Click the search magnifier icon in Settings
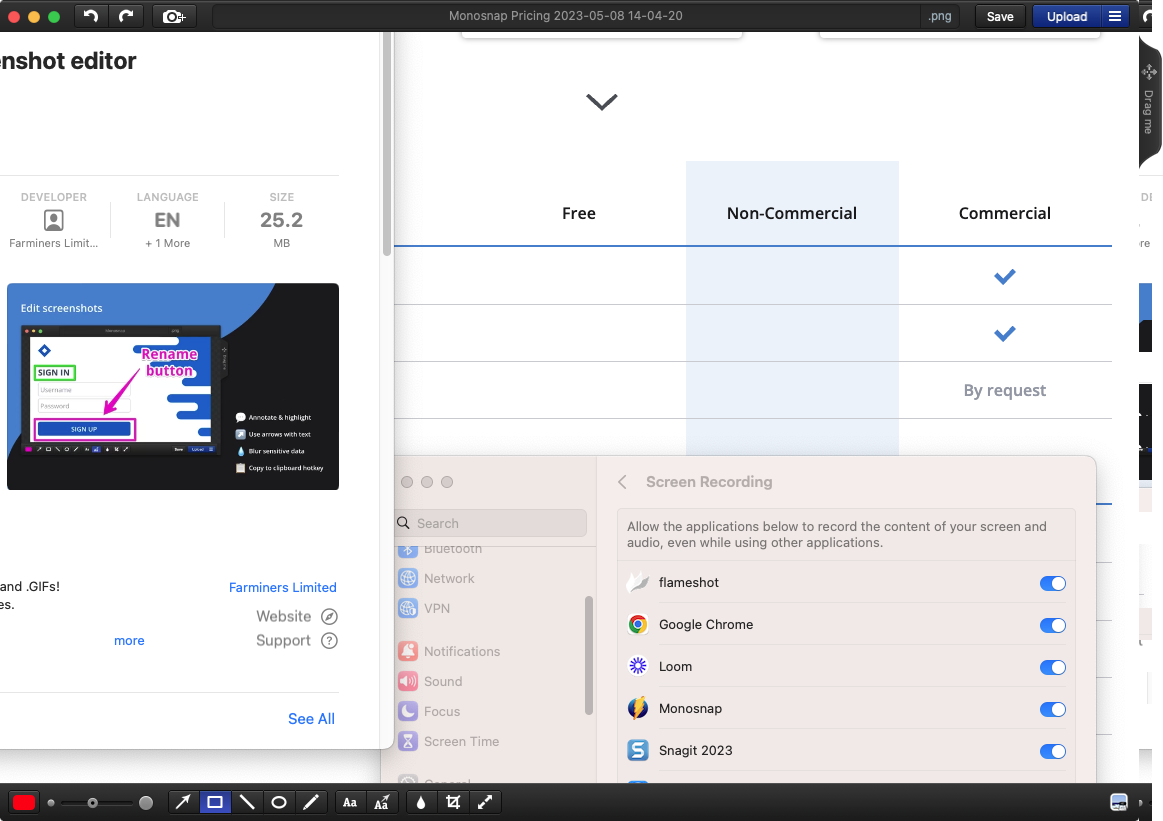This screenshot has width=1163, height=821. [403, 523]
